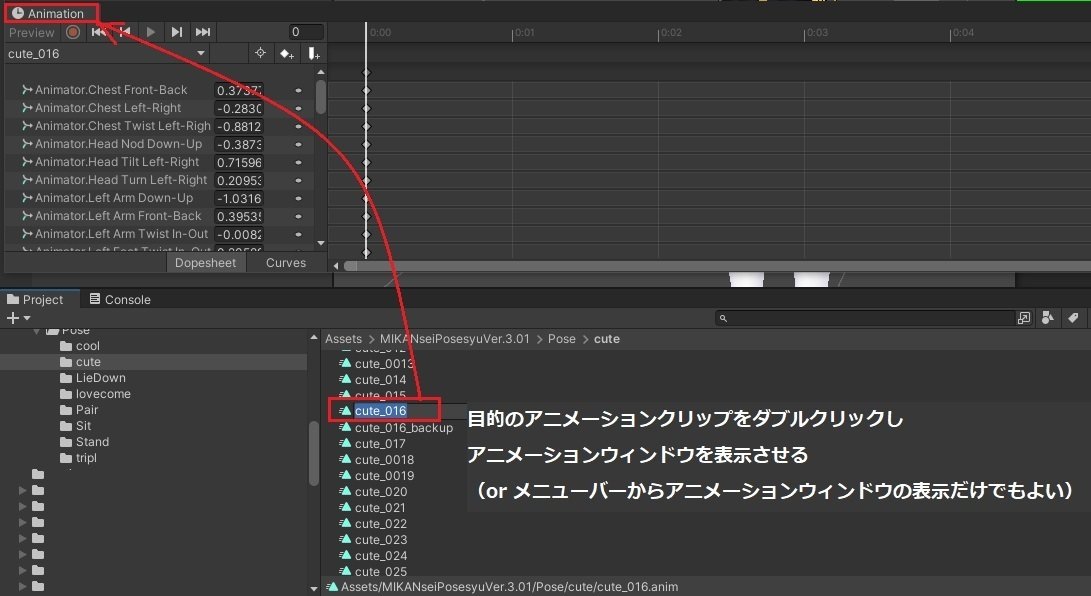Select the cute_016 animation clip
The image size is (1091, 596).
click(373, 411)
